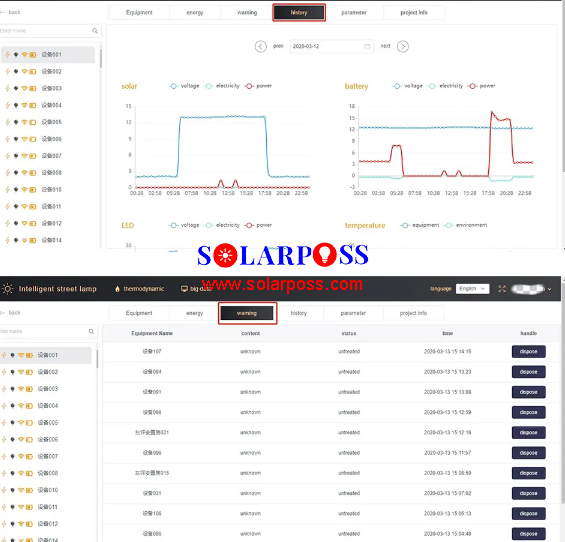Click the thermodynamic flame icon
The image size is (565, 542).
pos(117,289)
